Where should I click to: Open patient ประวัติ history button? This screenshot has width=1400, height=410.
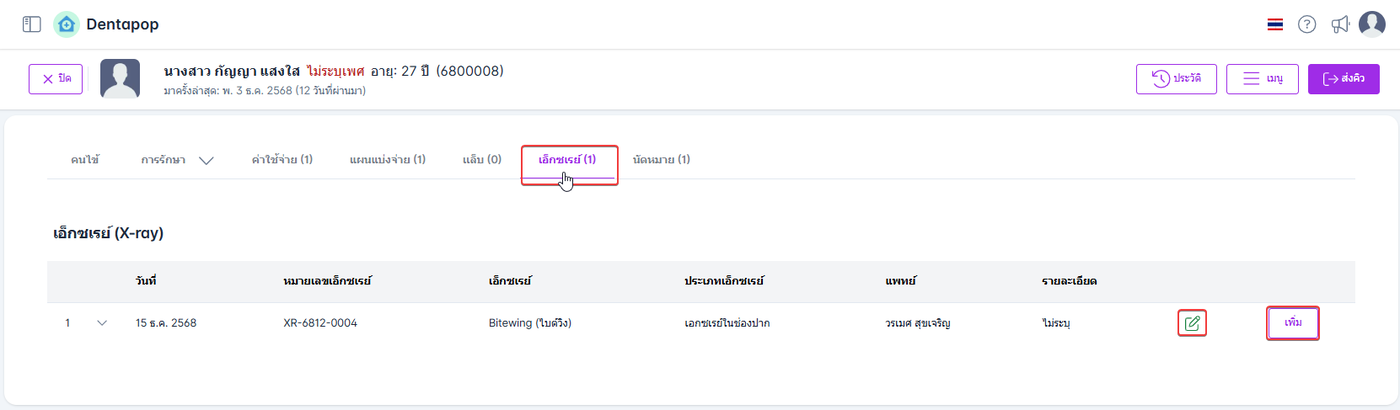[1176, 79]
